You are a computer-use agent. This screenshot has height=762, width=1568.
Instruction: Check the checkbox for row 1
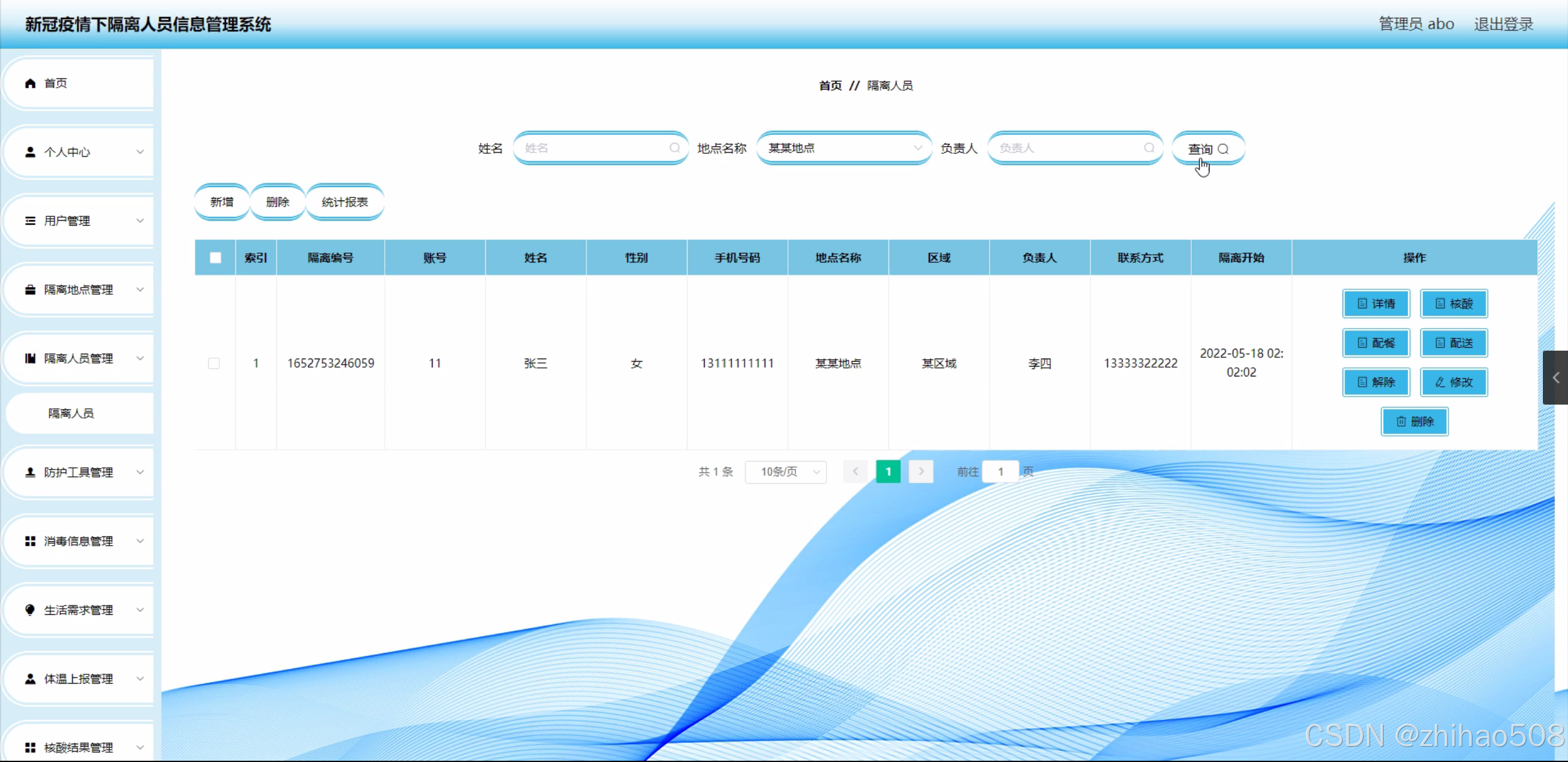pos(214,363)
